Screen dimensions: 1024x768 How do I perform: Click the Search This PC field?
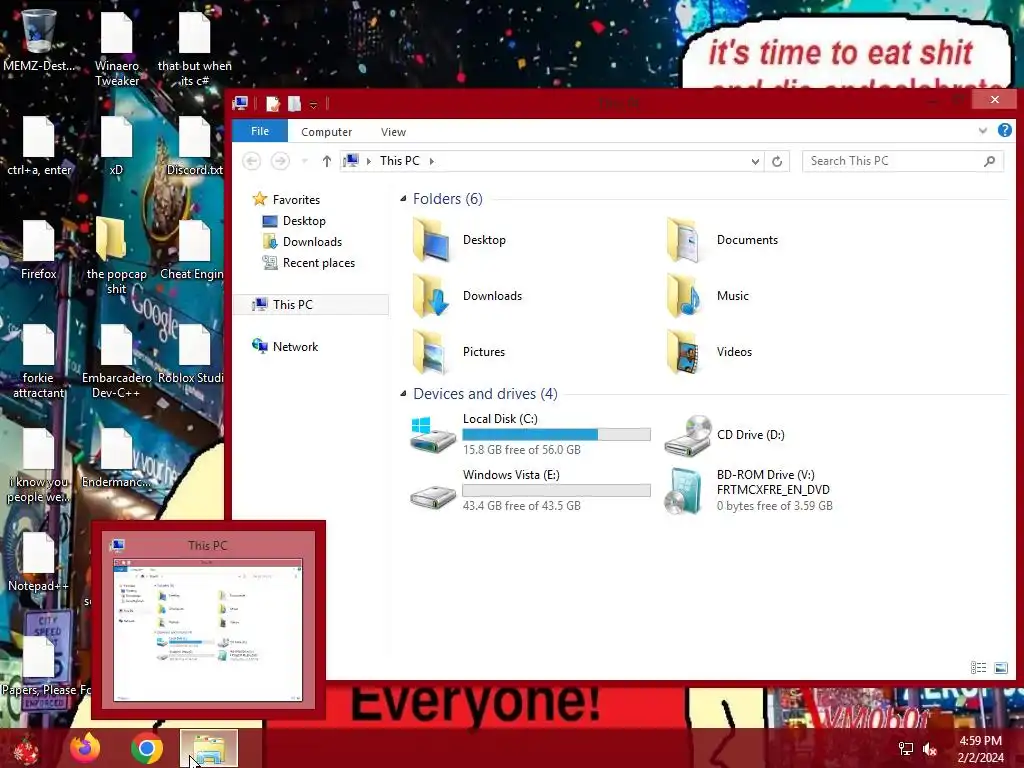[903, 161]
